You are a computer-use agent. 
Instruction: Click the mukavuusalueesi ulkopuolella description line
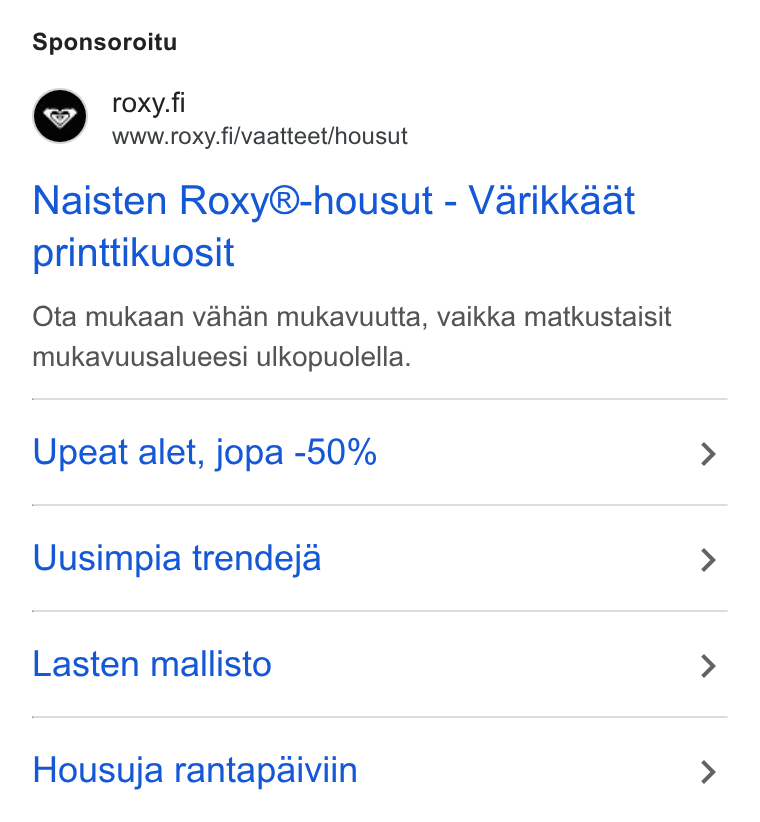click(x=221, y=358)
